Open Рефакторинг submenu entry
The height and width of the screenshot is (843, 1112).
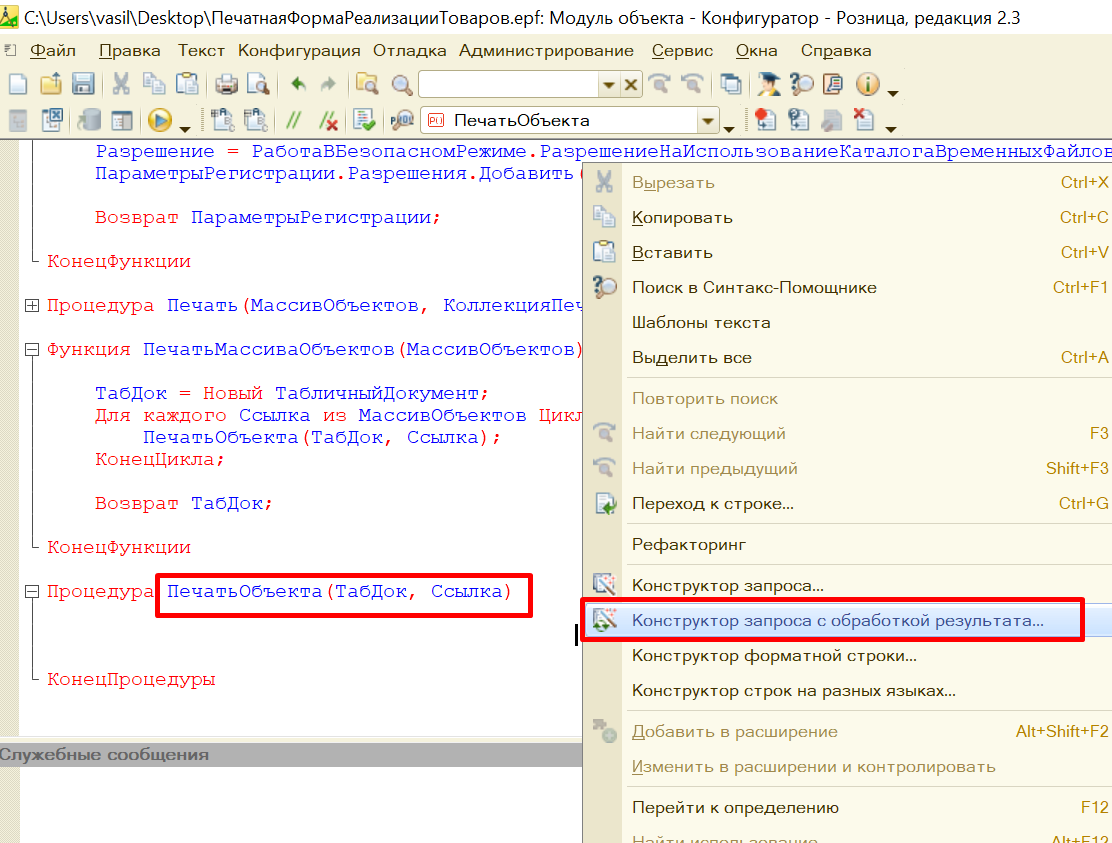tap(847, 545)
